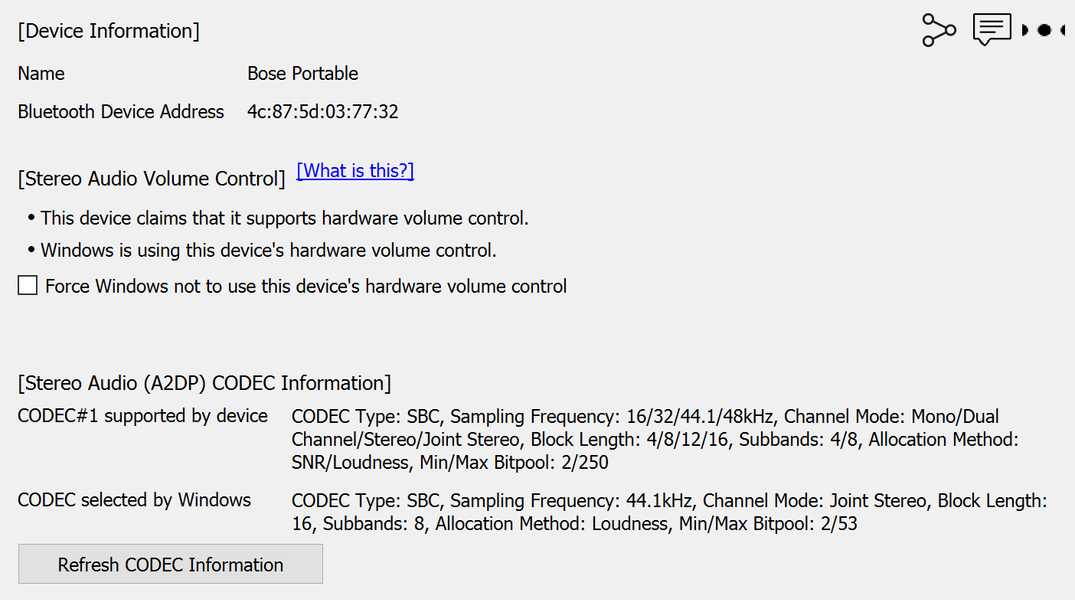Click the "Windows is using" hardware volume text
The image size is (1075, 600).
click(268, 250)
